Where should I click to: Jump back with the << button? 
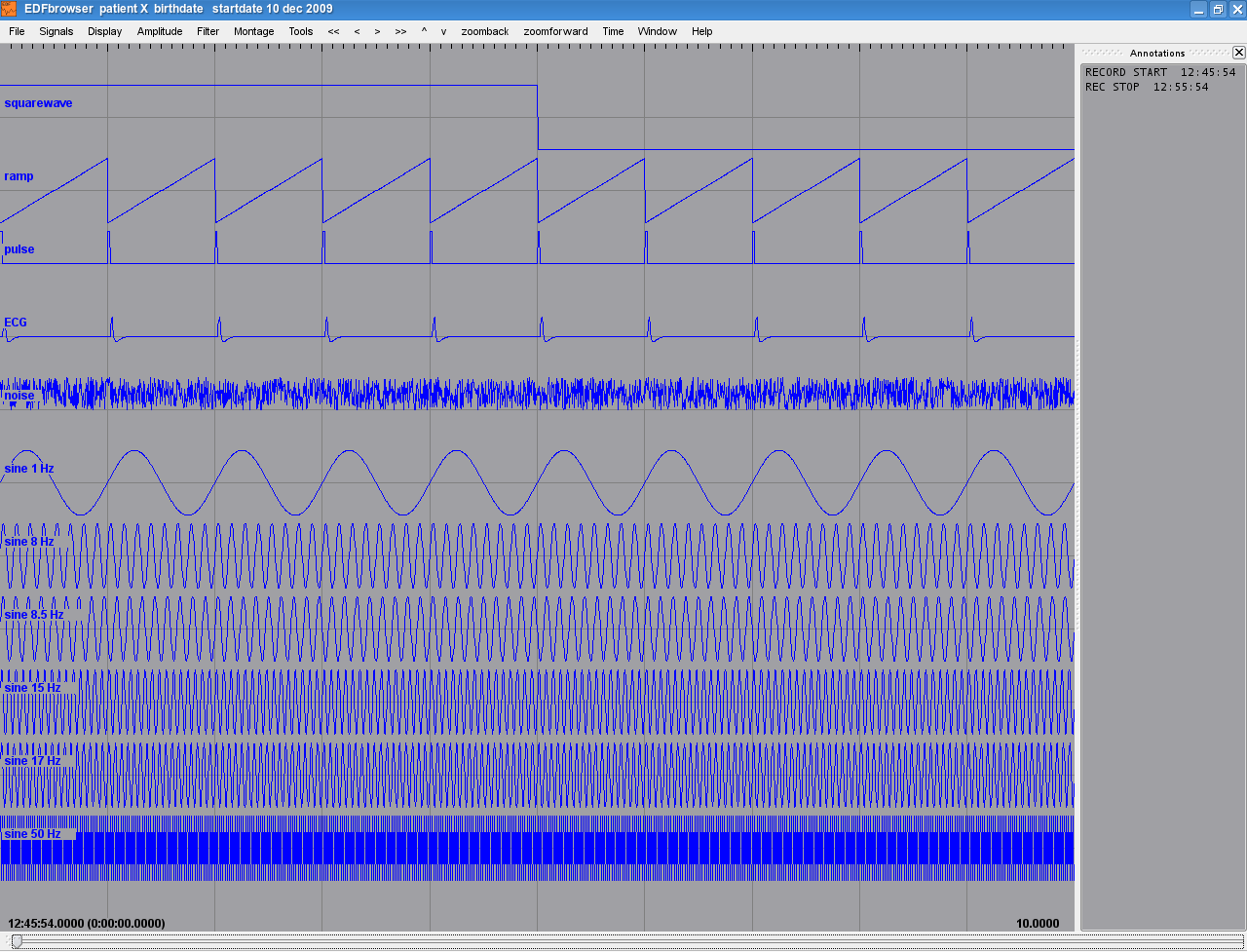[x=334, y=31]
